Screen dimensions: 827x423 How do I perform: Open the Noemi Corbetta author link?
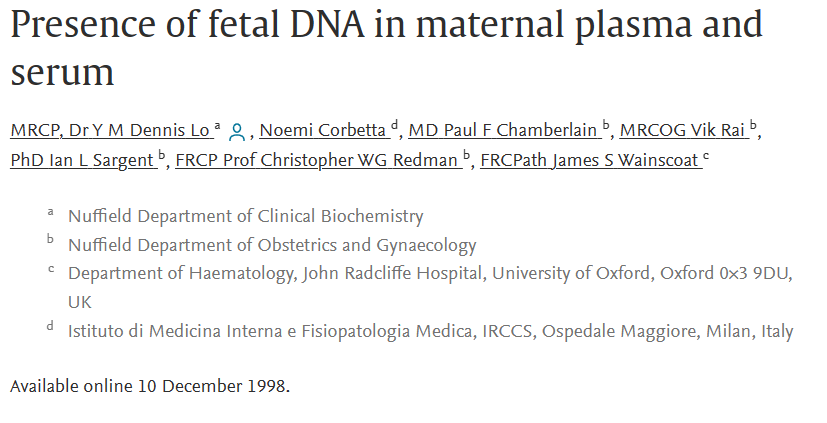click(x=323, y=130)
